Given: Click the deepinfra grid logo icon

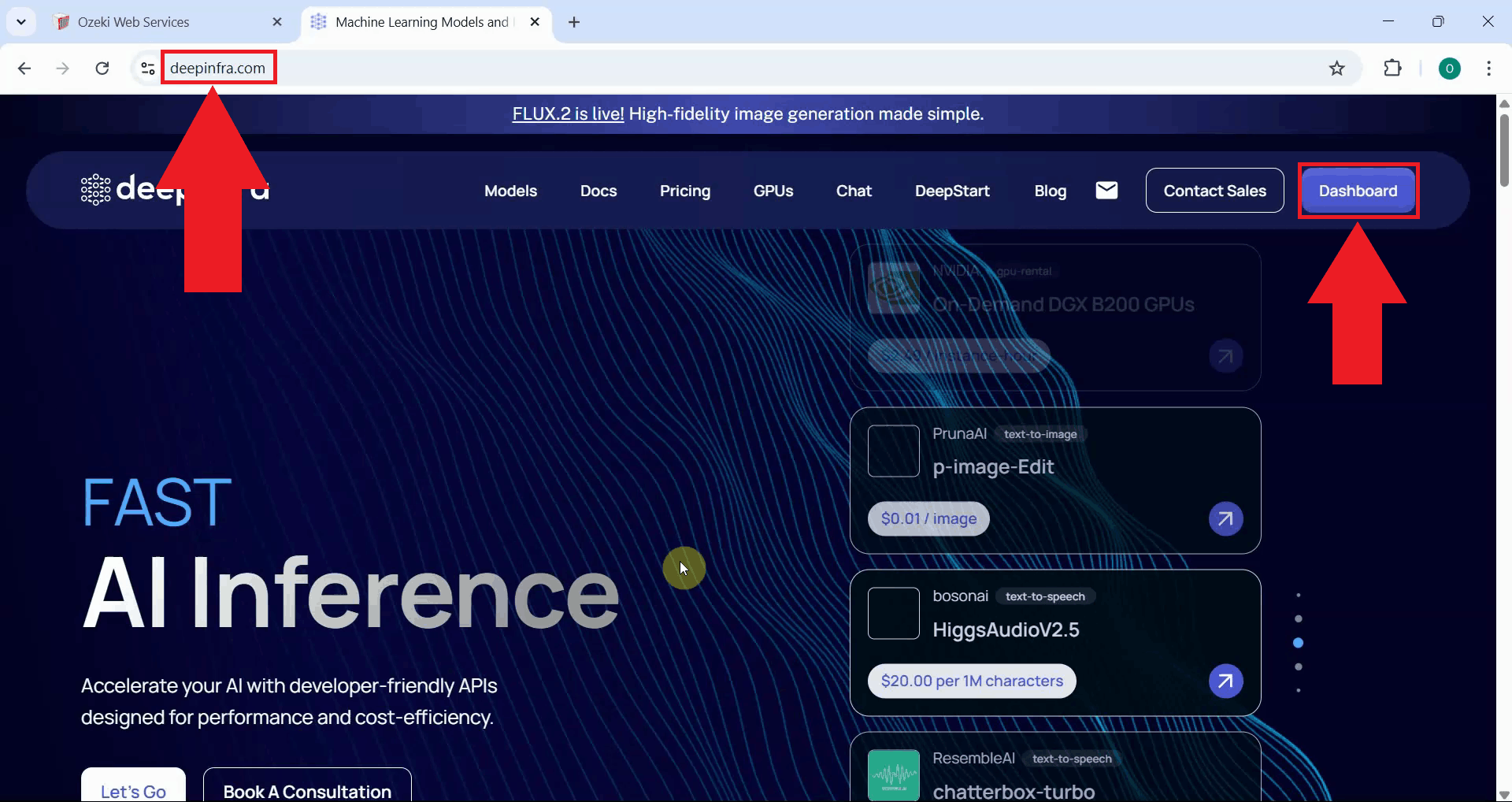Looking at the screenshot, I should click(94, 190).
